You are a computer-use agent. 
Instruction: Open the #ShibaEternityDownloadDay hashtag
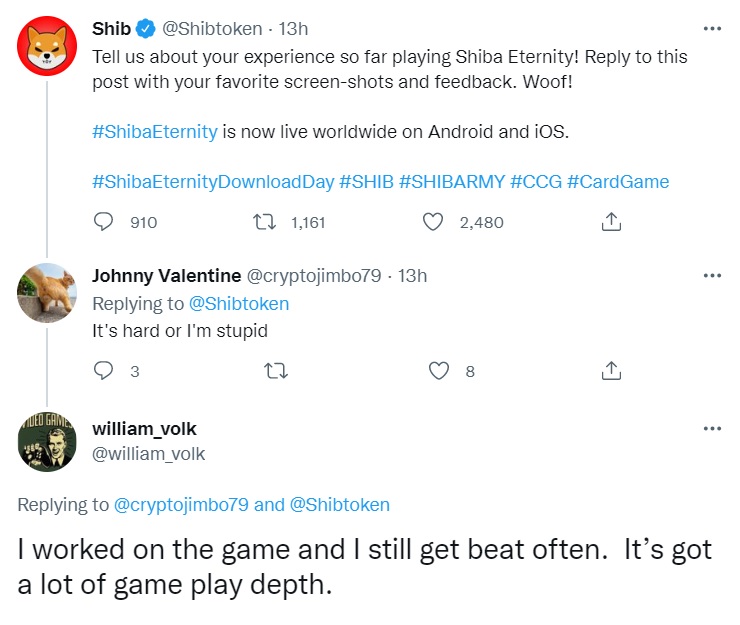pos(213,181)
